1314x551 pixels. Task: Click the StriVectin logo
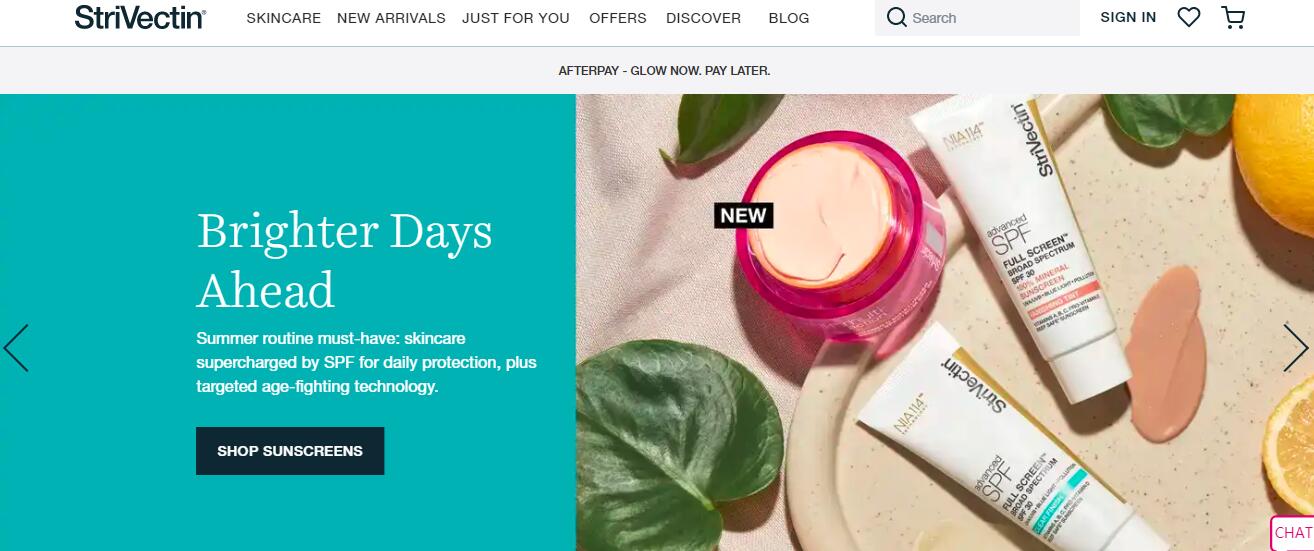(140, 17)
